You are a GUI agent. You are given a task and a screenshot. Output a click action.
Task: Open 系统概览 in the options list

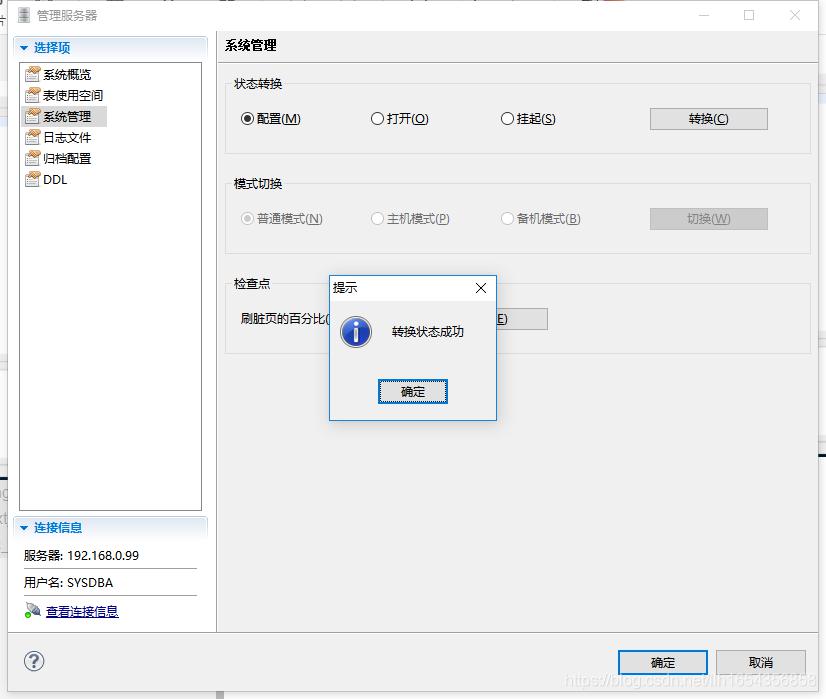point(67,74)
